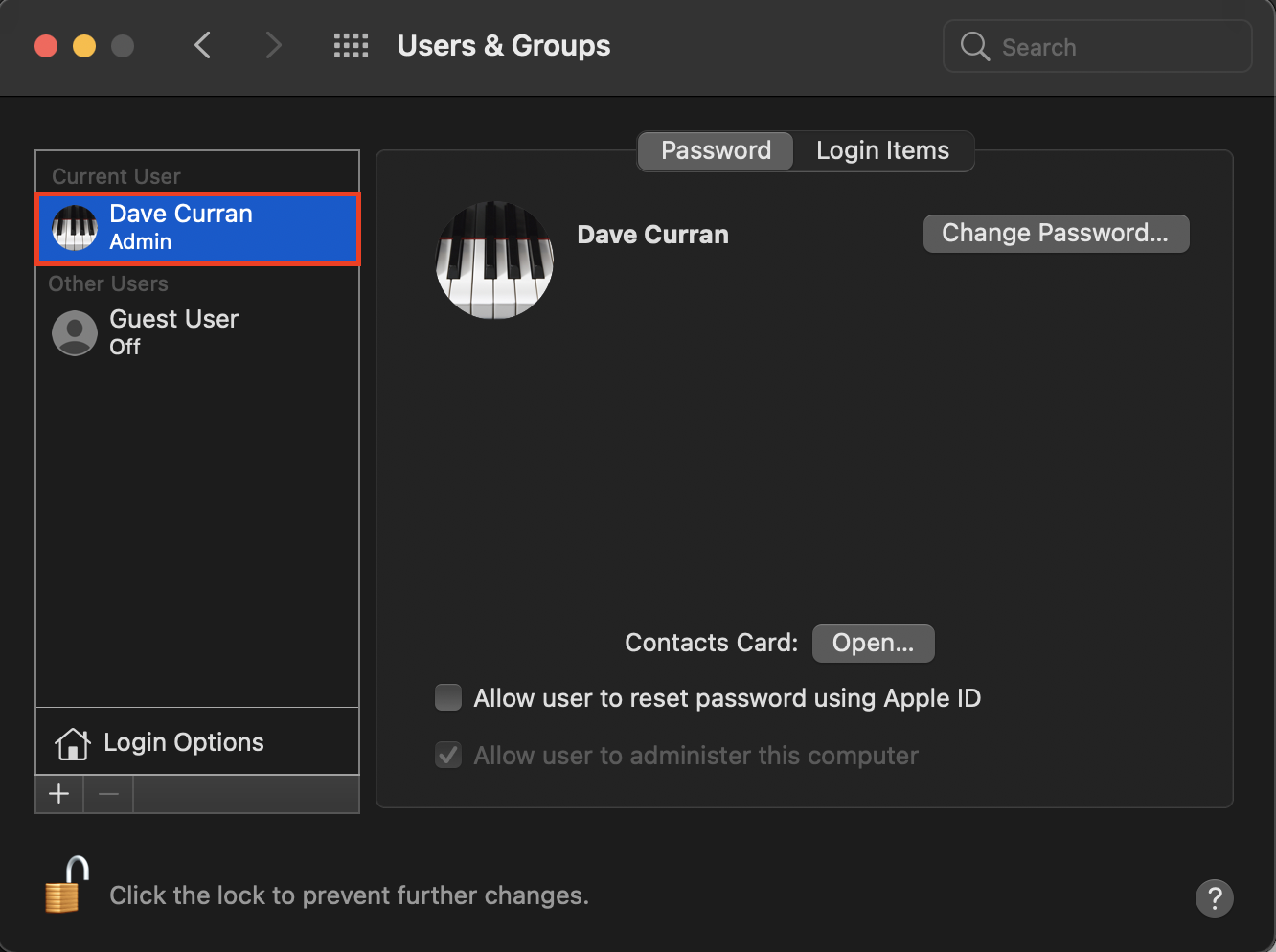Viewport: 1276px width, 952px height.
Task: Select the Password tab
Action: pos(716,151)
